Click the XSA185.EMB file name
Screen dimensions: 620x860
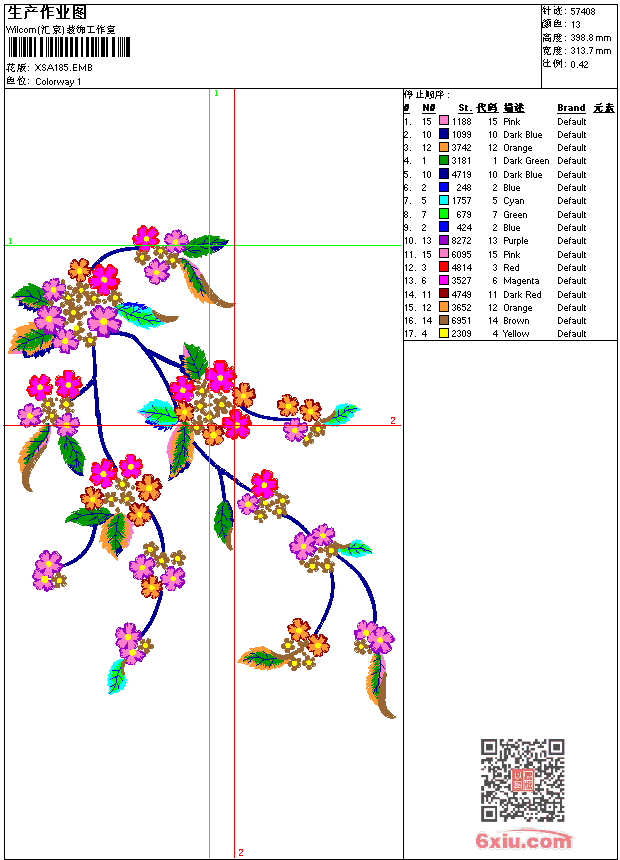[64, 67]
